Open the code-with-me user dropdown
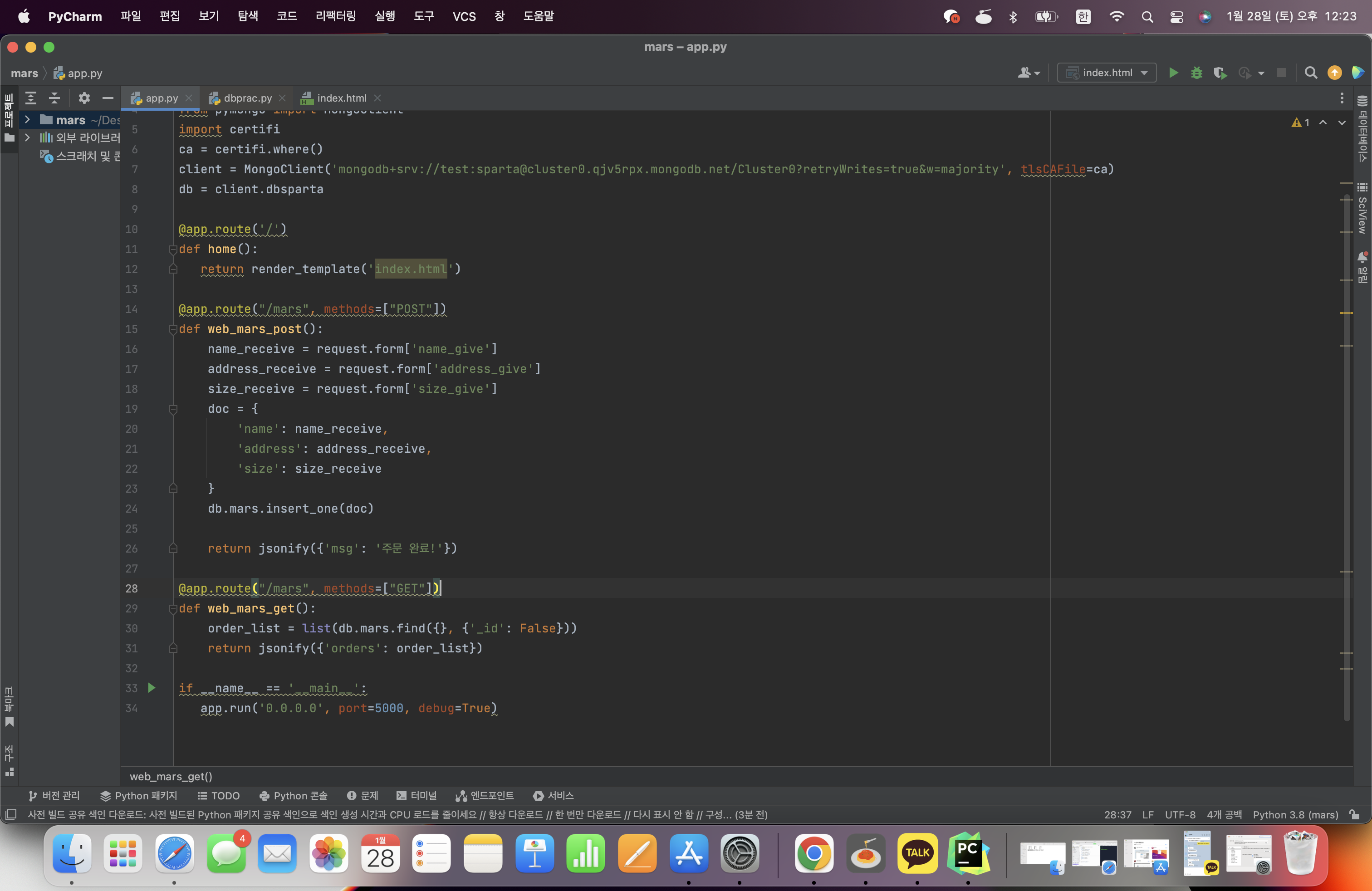The image size is (1372, 891). point(1029,73)
